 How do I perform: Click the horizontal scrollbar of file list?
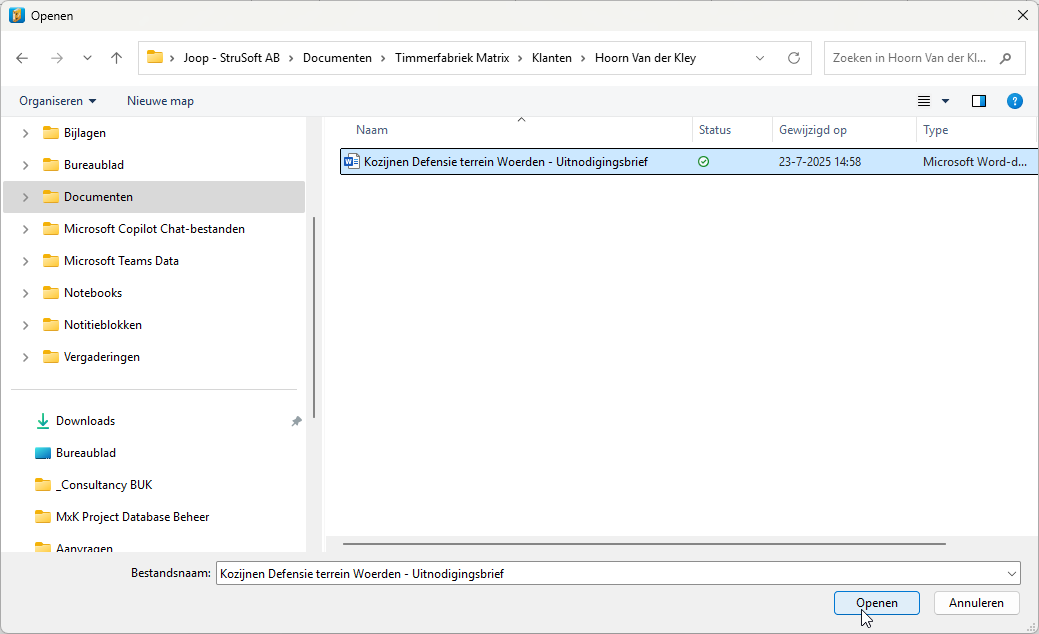644,544
